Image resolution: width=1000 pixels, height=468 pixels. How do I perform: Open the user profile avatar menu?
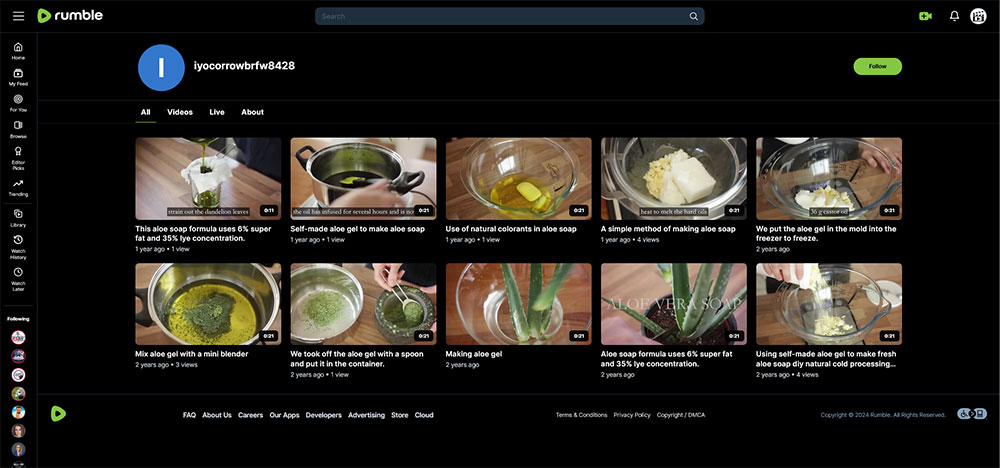pos(978,17)
